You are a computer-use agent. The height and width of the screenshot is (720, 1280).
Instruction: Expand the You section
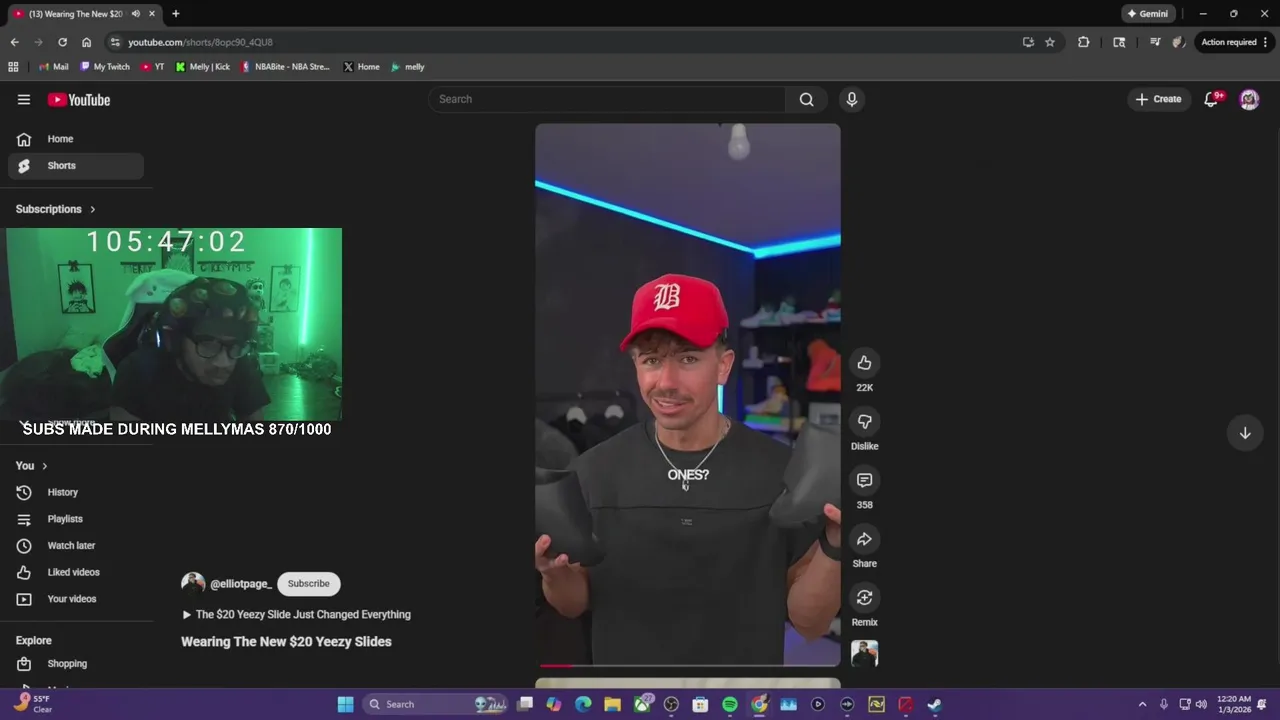pos(32,466)
